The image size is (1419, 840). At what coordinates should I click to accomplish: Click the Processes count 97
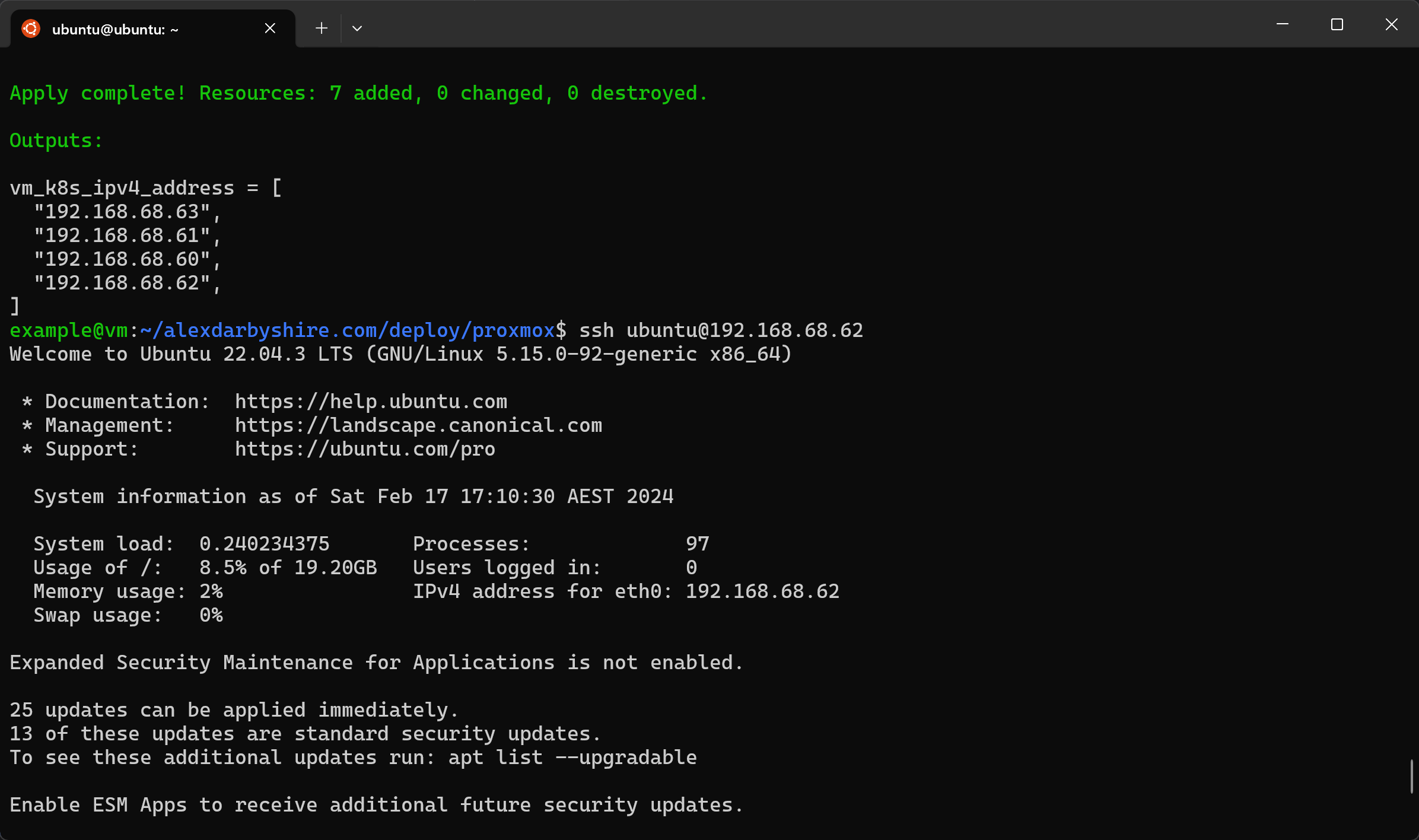tap(698, 544)
